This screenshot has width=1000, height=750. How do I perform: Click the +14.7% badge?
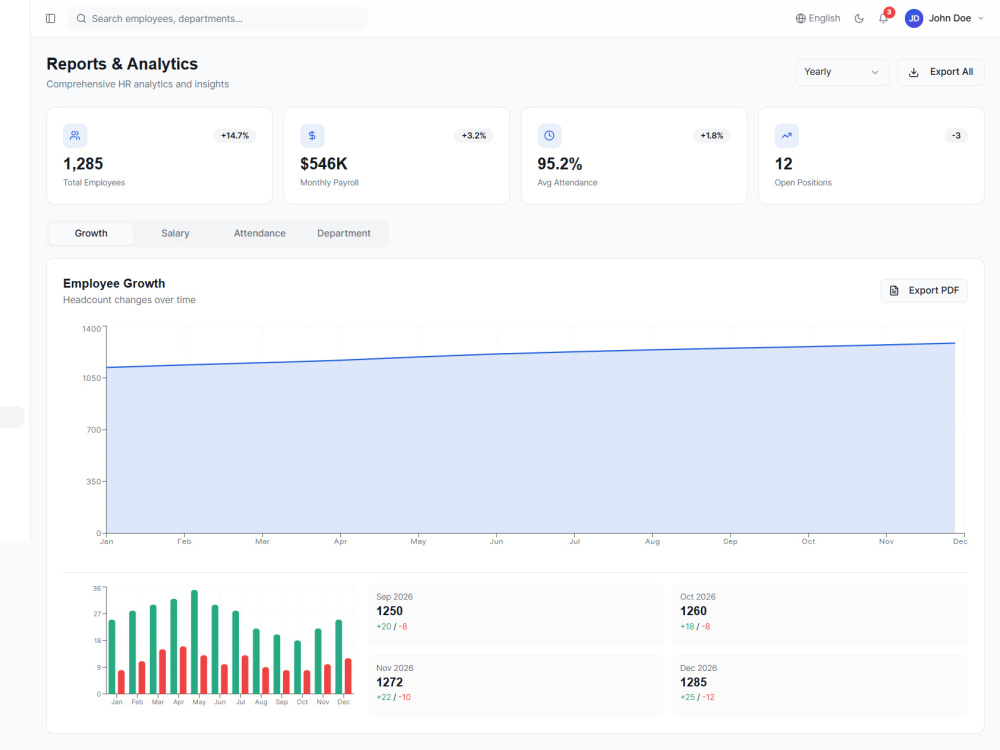235,135
